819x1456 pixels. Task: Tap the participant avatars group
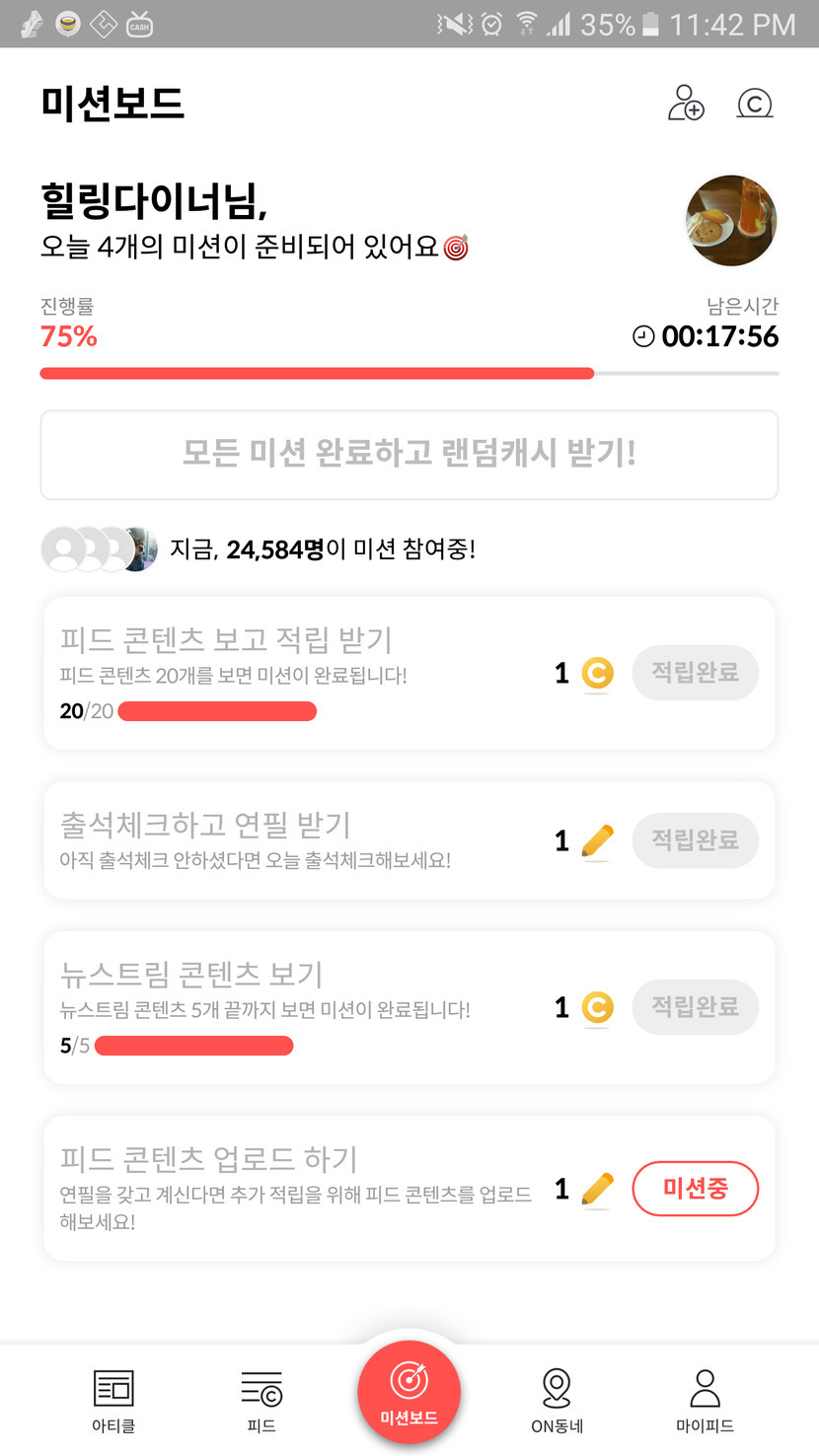tap(99, 549)
